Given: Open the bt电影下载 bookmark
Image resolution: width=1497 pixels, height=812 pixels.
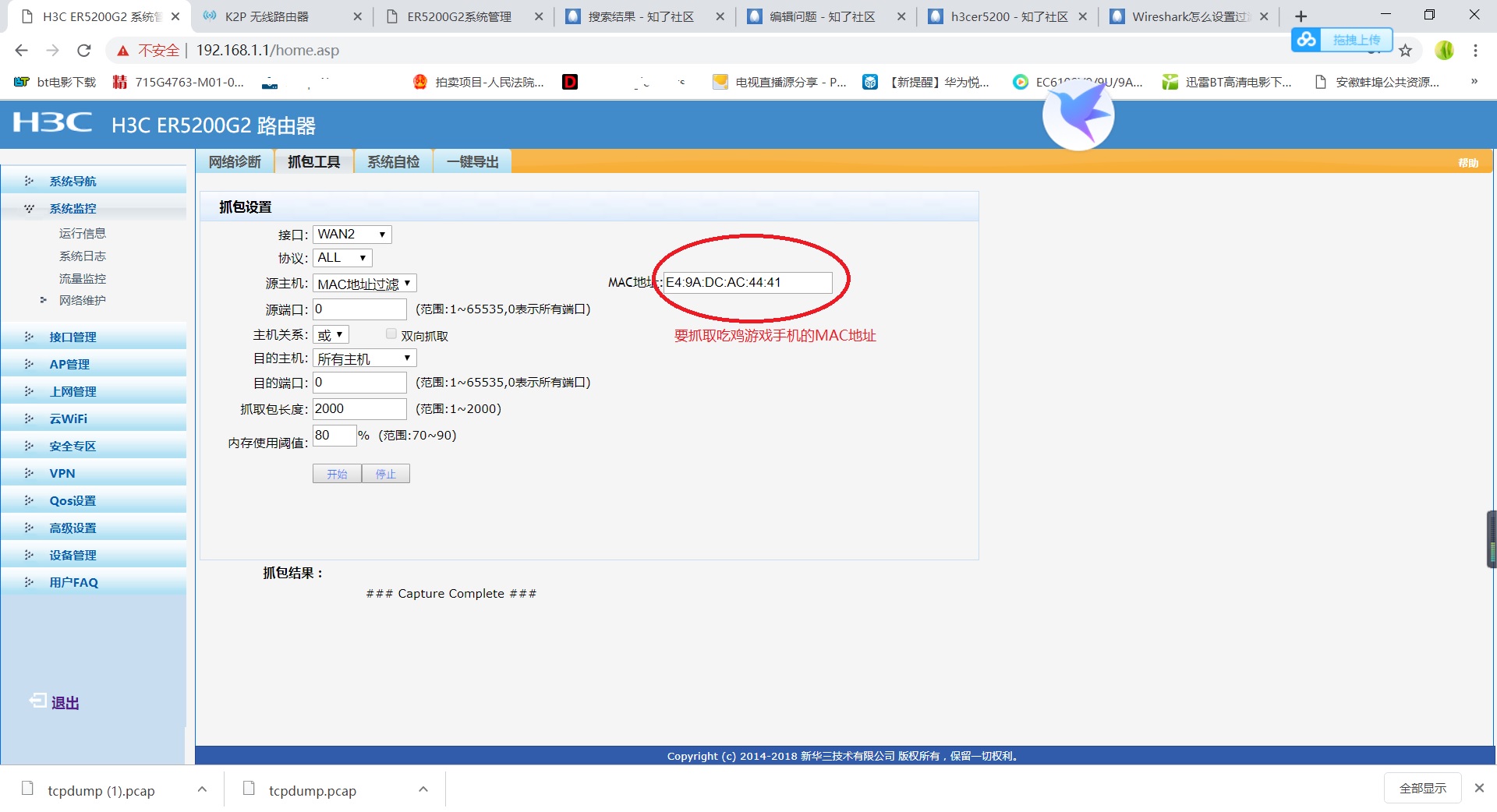Looking at the screenshot, I should [x=55, y=82].
